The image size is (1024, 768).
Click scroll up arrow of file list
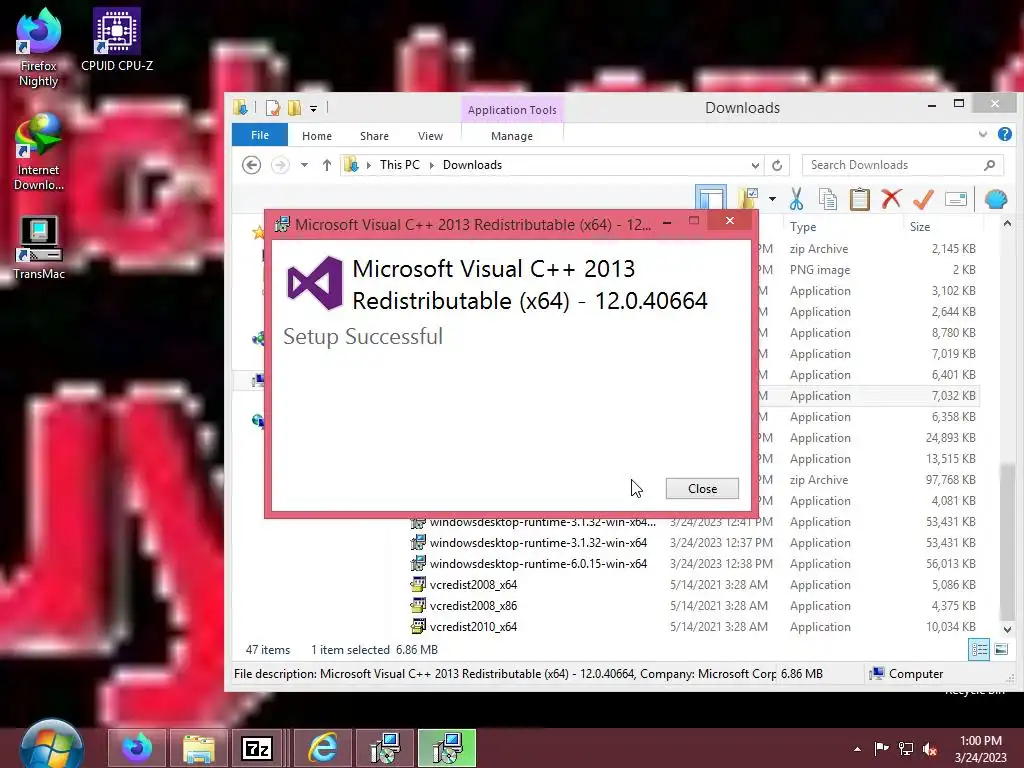pyautogui.click(x=1008, y=224)
